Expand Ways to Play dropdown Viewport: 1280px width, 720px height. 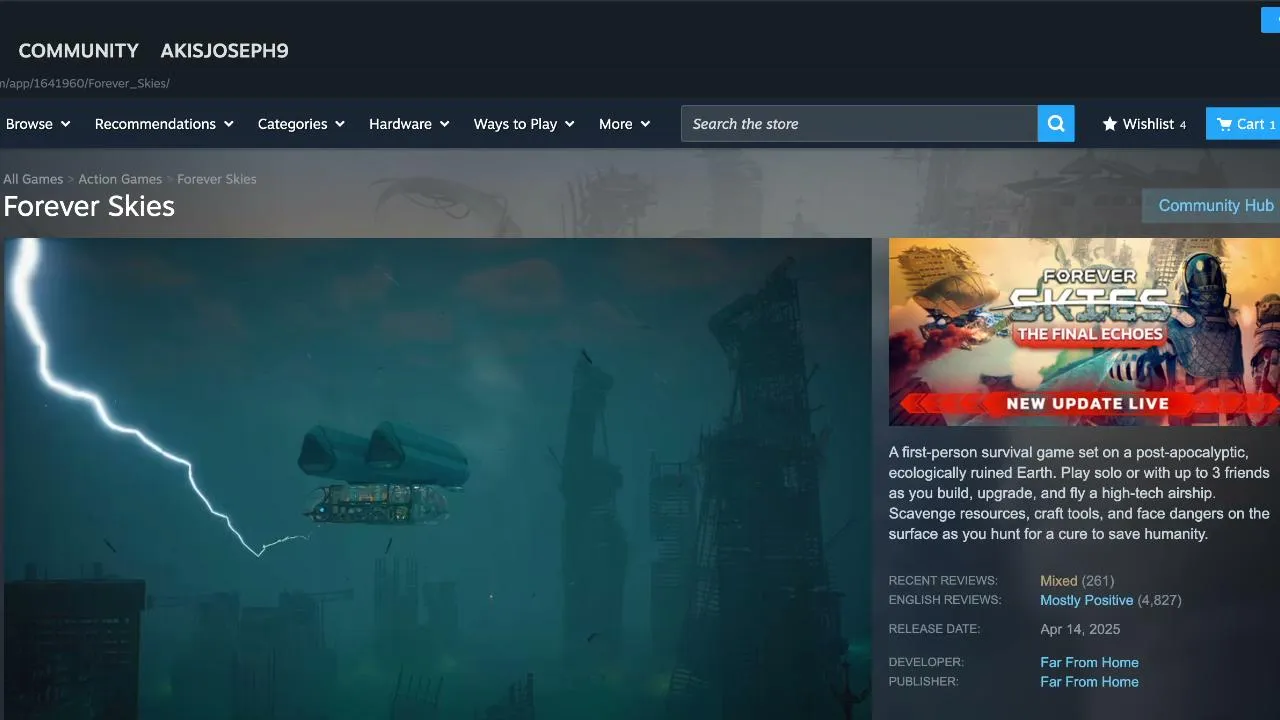click(524, 124)
